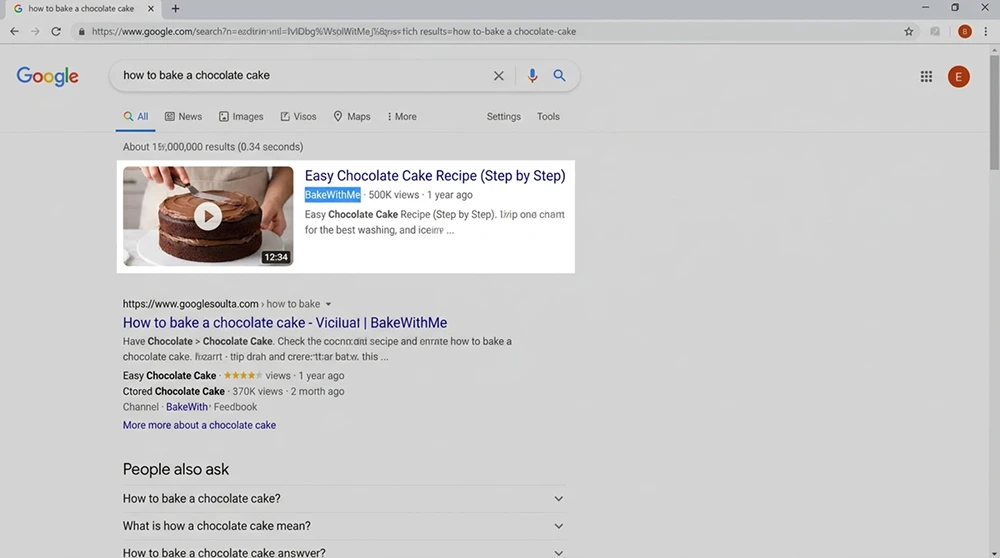
Task: Open the googlesoulta.com result URL dropdown arrow
Action: (328, 304)
